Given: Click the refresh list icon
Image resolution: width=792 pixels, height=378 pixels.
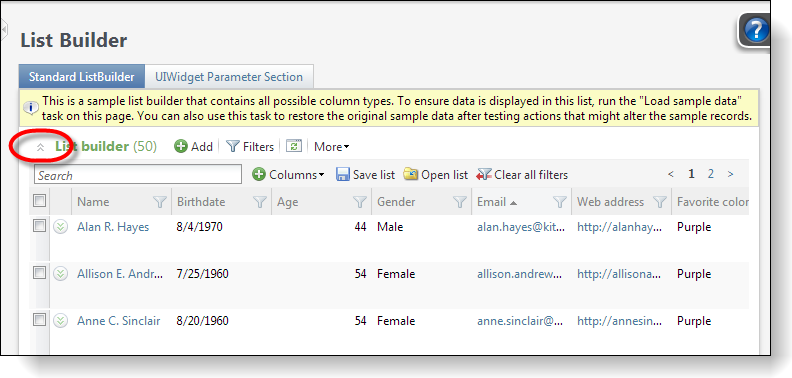Looking at the screenshot, I should point(294,147).
